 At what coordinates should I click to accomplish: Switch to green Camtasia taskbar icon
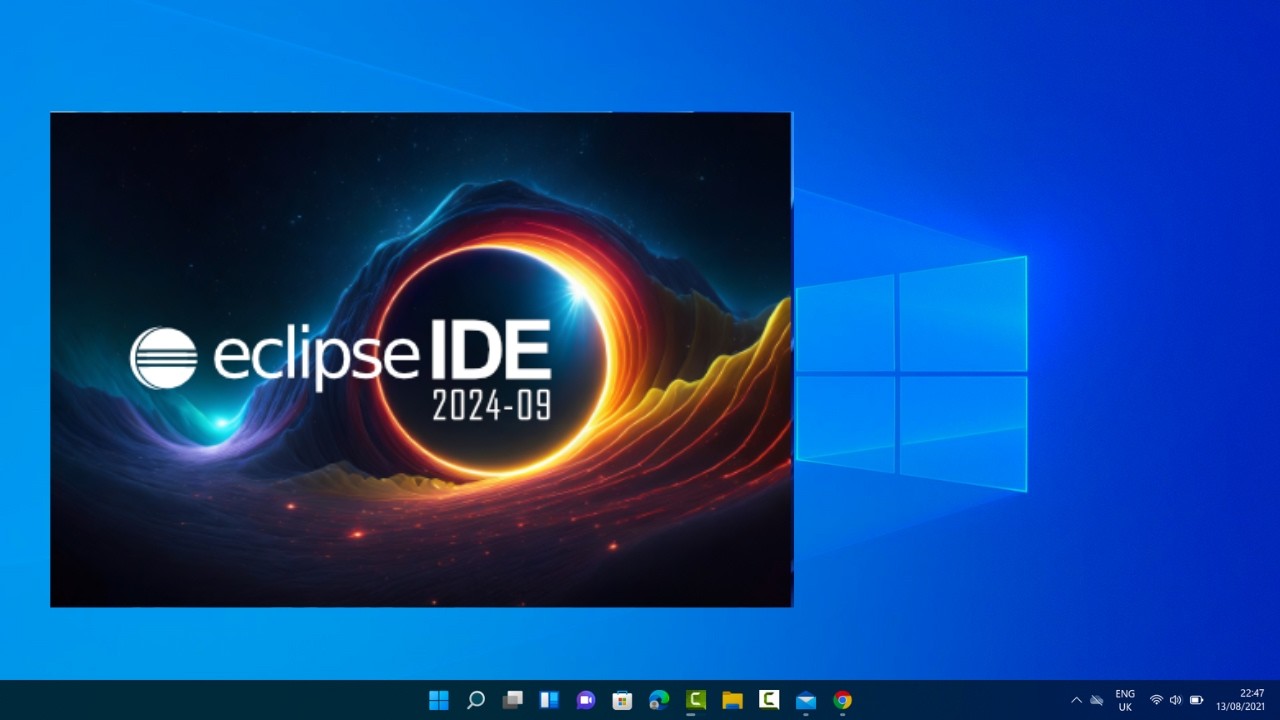click(x=696, y=700)
